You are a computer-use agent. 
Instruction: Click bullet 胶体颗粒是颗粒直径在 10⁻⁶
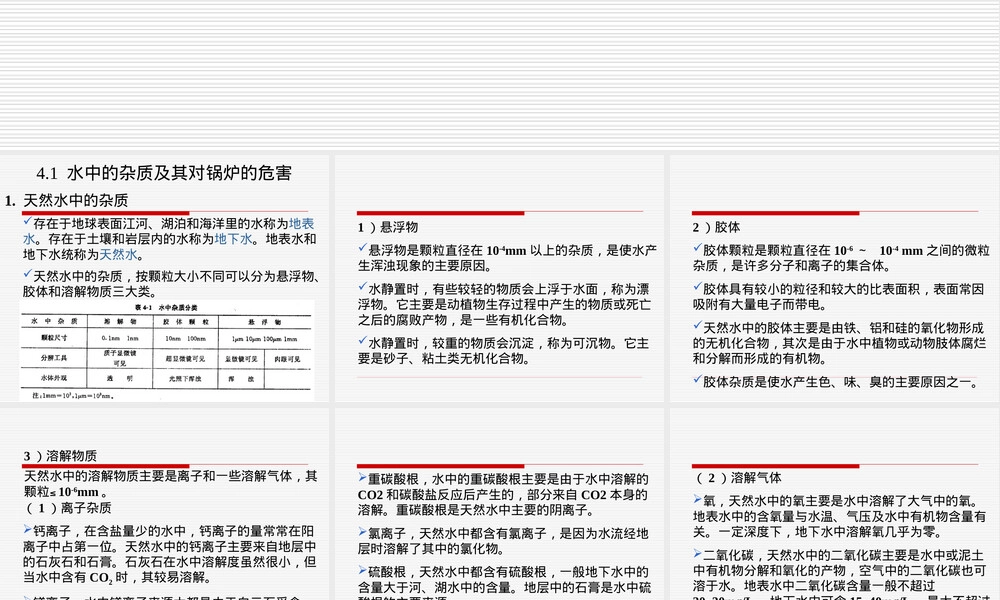pos(841,258)
